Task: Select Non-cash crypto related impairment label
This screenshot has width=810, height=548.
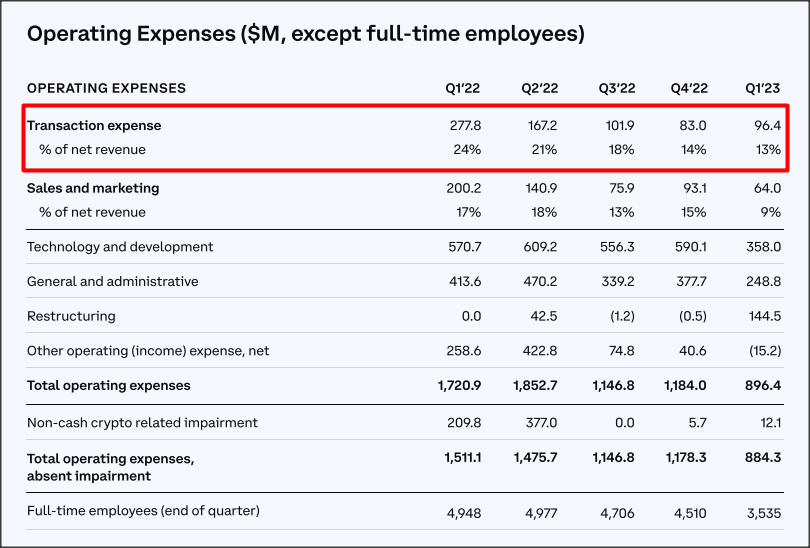Action: coord(142,423)
